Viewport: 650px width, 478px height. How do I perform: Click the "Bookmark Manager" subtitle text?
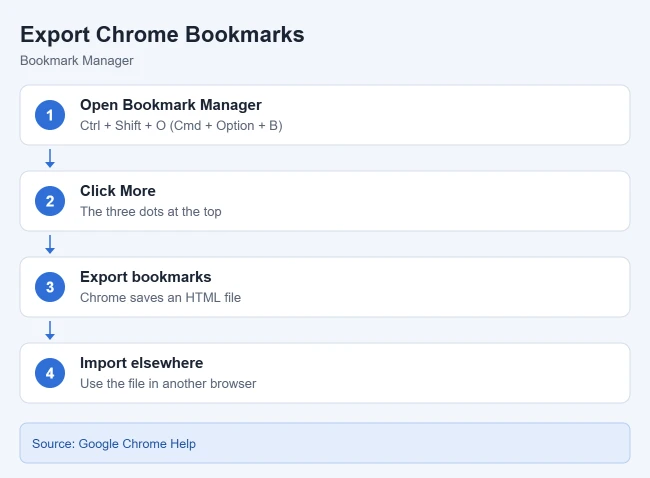coord(77,61)
